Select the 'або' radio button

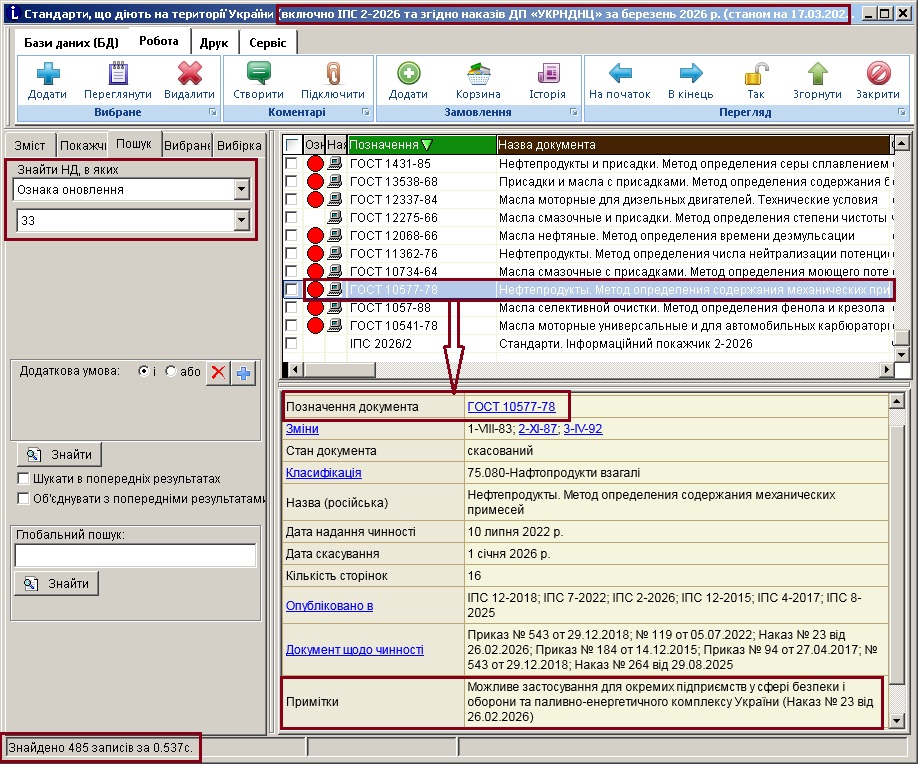click(171, 371)
